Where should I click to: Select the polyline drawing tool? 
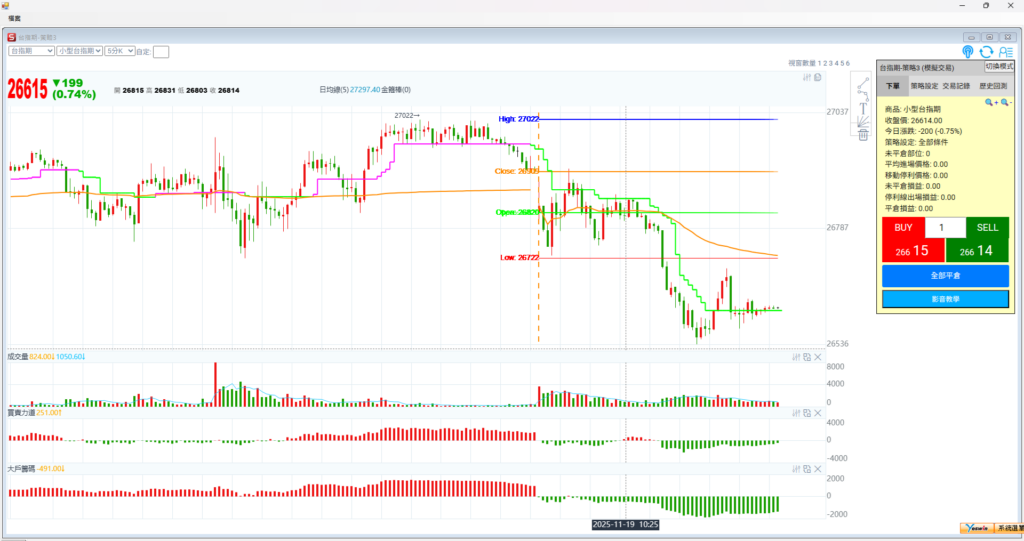(862, 93)
